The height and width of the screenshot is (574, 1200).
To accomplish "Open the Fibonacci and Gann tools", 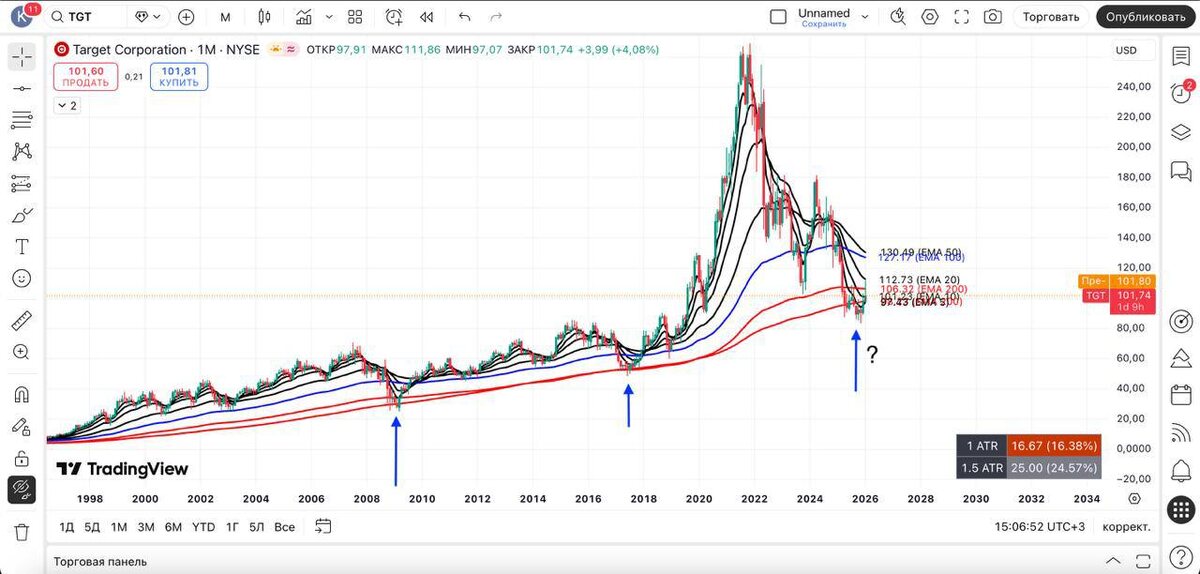I will (x=22, y=120).
